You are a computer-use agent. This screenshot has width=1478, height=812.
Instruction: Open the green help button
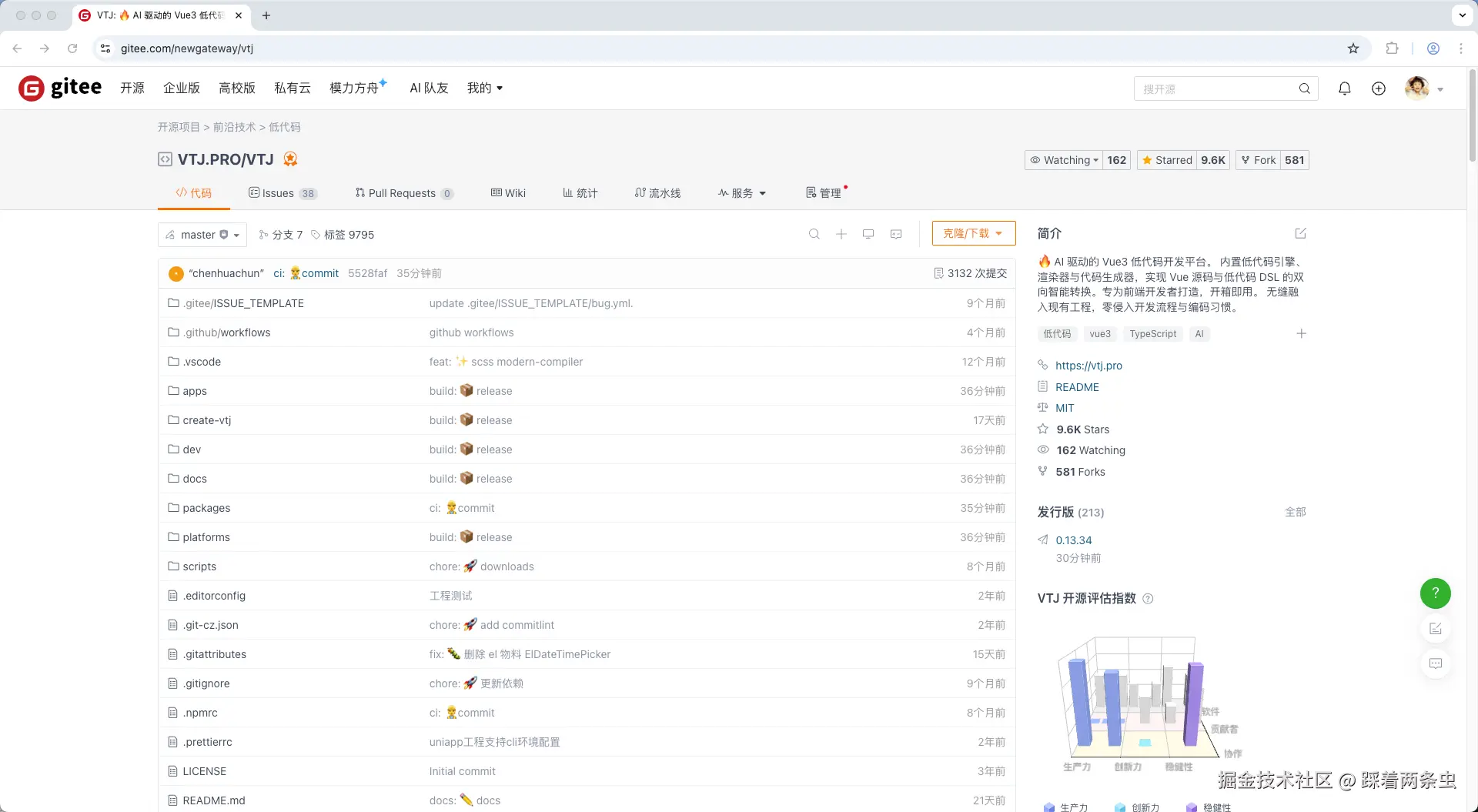1436,593
